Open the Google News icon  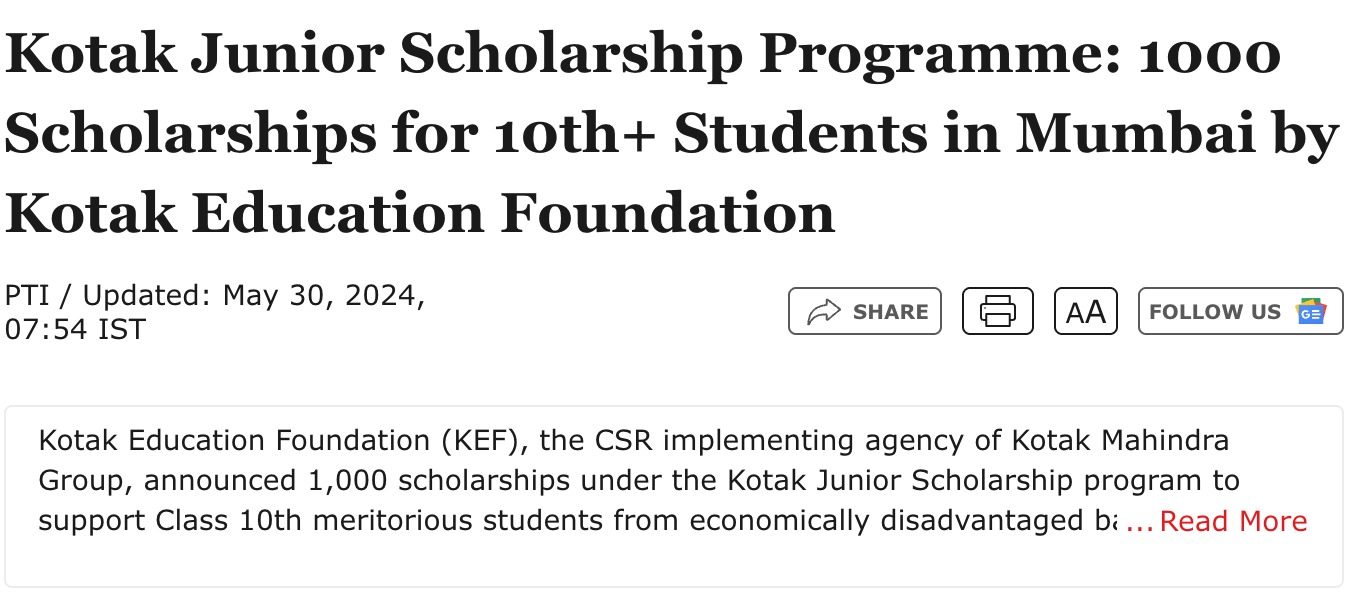pyautogui.click(x=1310, y=312)
